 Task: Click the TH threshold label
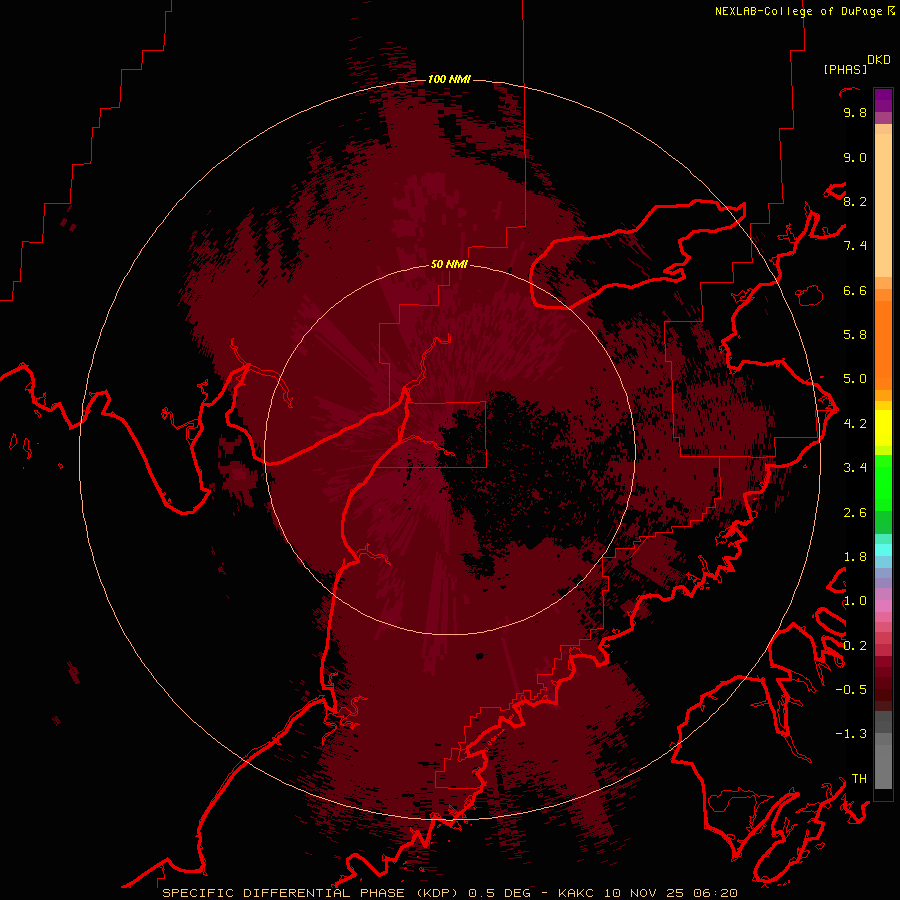click(x=859, y=779)
